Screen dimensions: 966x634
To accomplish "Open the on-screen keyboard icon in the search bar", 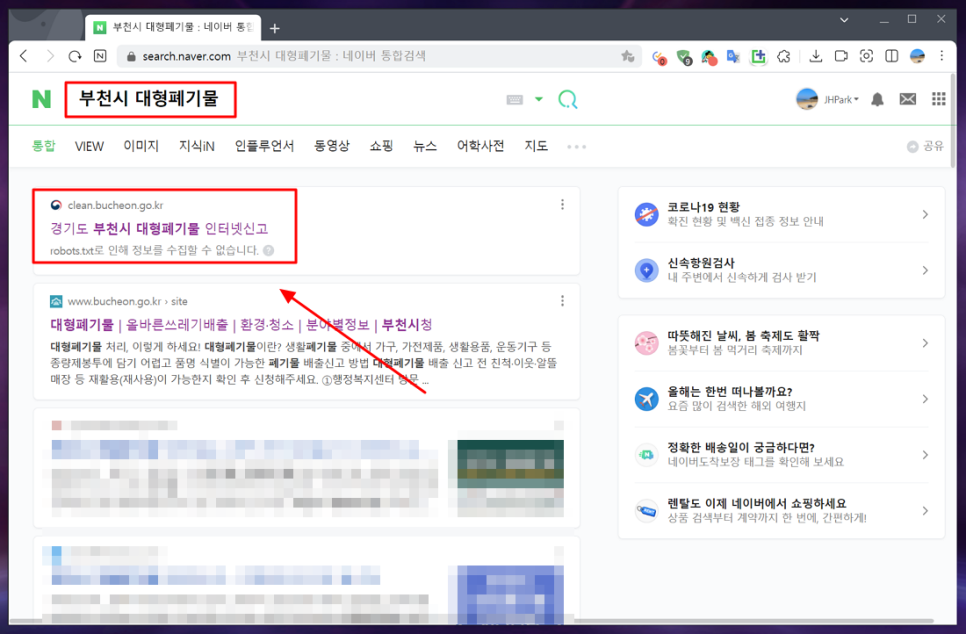I will coord(514,100).
